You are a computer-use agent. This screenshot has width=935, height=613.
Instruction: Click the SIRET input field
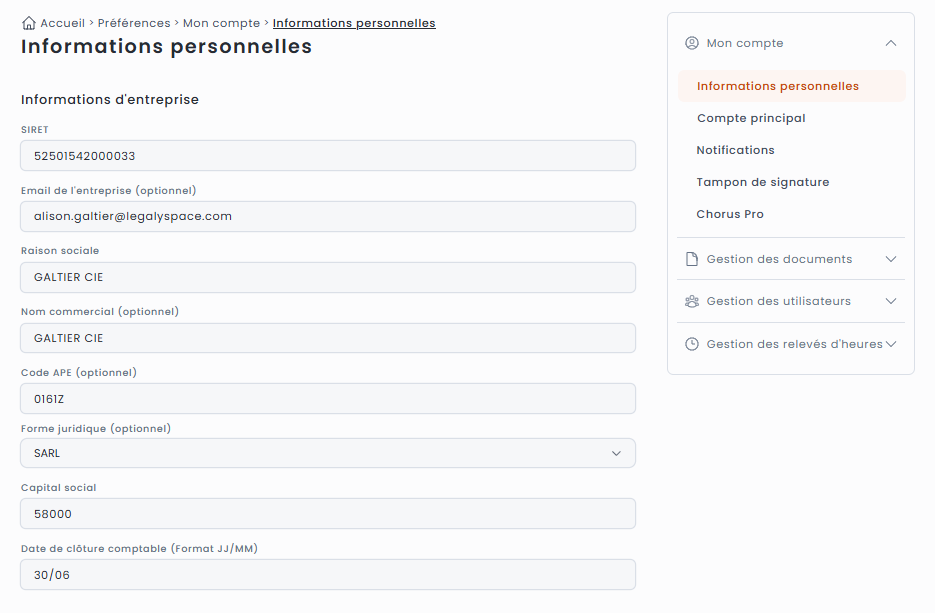click(x=328, y=156)
